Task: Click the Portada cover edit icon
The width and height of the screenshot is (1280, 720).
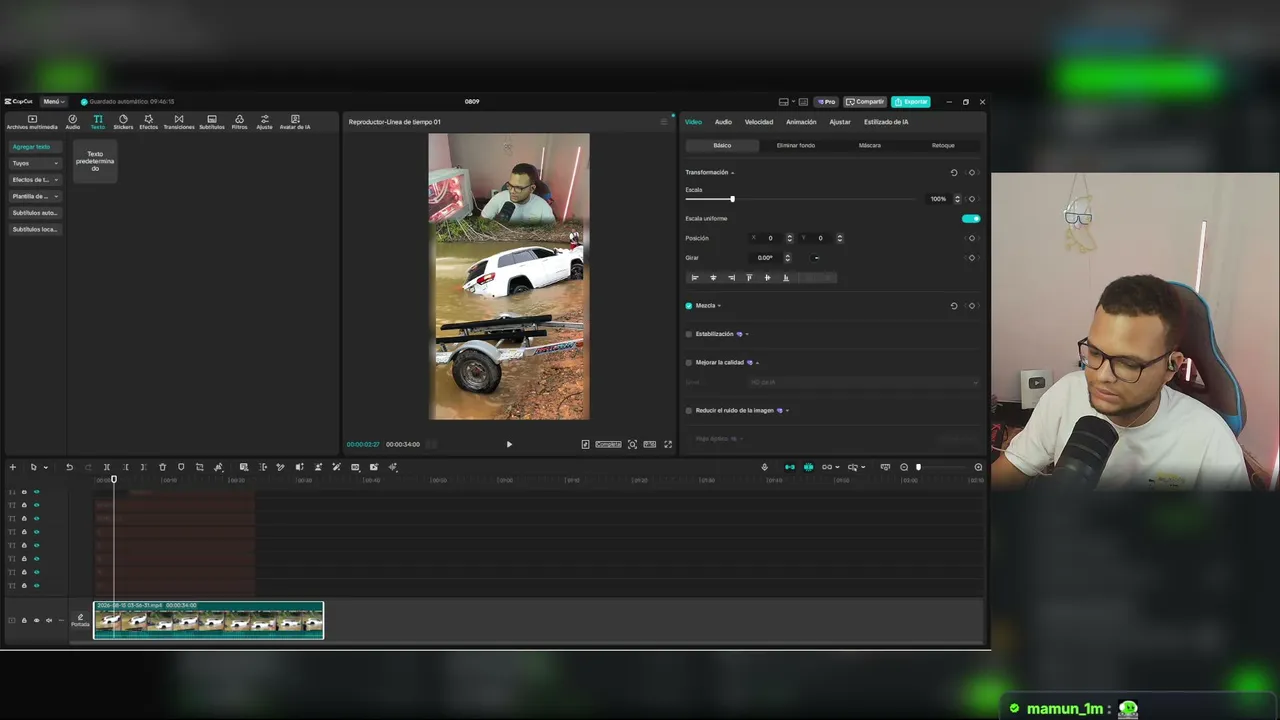Action: click(x=80, y=620)
